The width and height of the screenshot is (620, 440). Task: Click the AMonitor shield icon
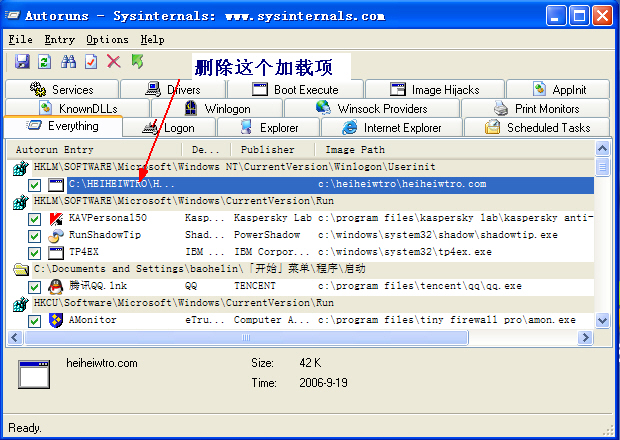(x=56, y=320)
